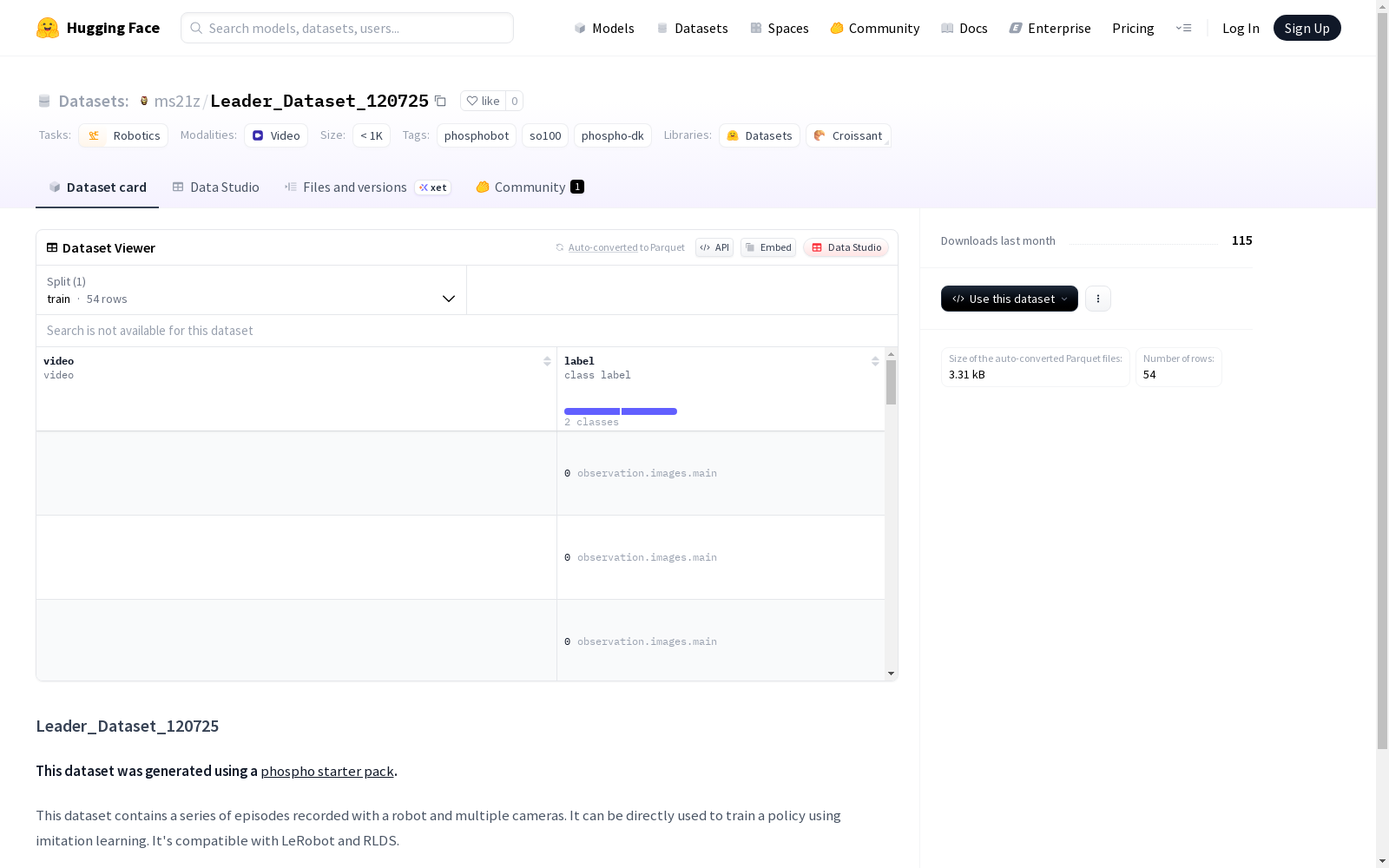This screenshot has height=868, width=1389.
Task: Open the Use this dataset dropdown
Action: (x=1010, y=299)
